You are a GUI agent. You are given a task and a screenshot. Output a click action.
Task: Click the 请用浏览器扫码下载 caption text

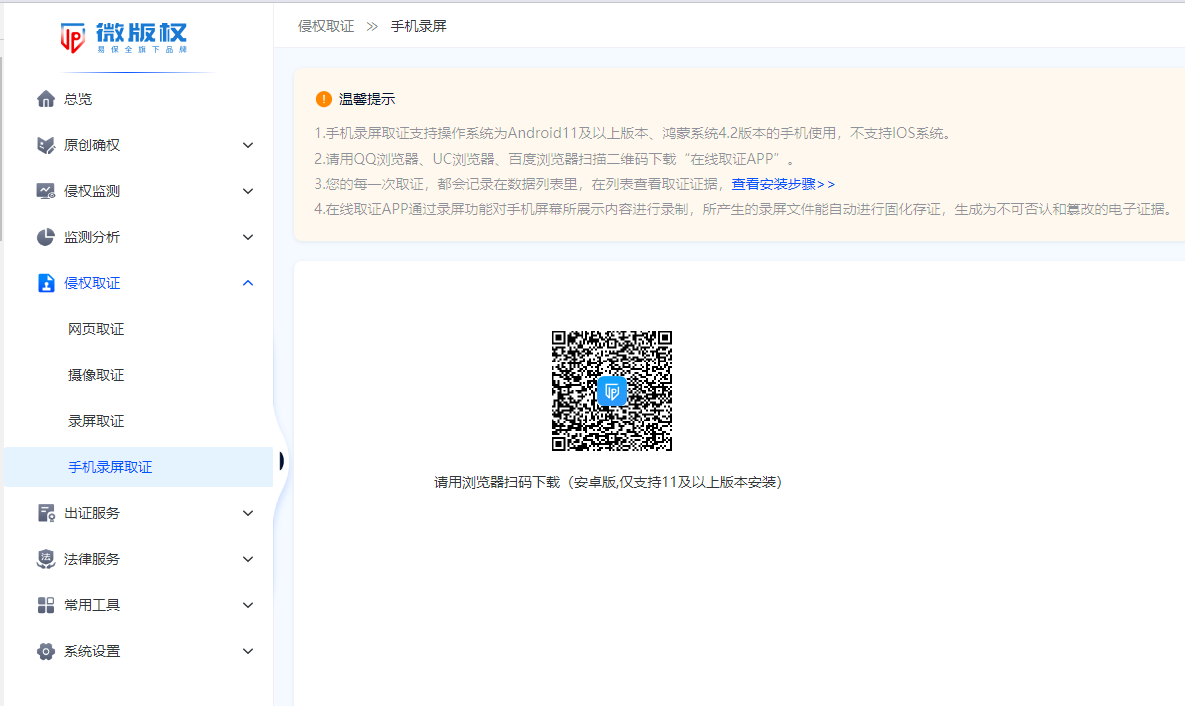point(608,482)
